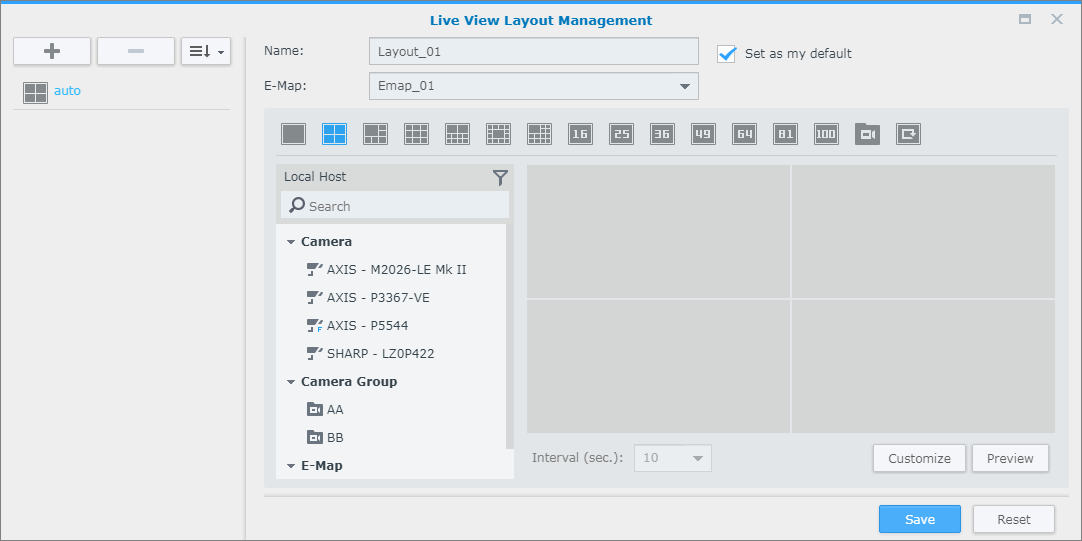The width and height of the screenshot is (1082, 541).
Task: Choose the sequential rotation layout icon
Action: point(908,134)
